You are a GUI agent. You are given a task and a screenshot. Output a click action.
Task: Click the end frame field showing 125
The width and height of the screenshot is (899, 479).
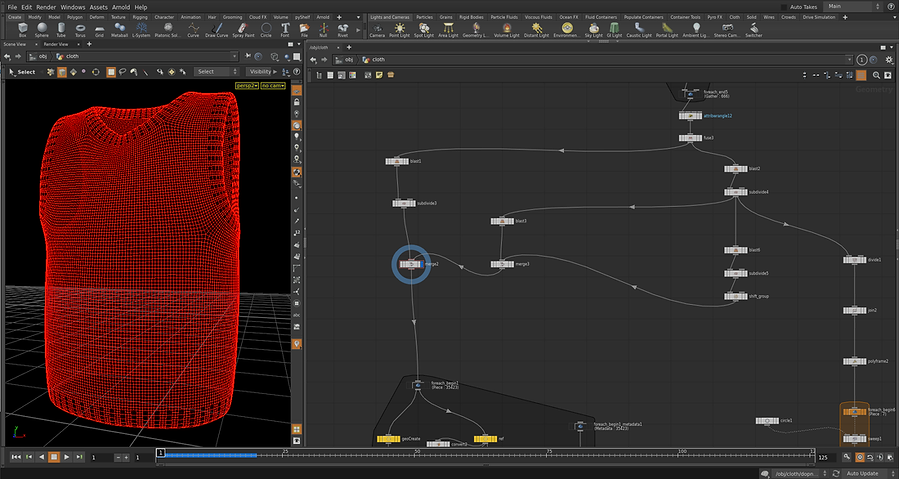(826, 457)
